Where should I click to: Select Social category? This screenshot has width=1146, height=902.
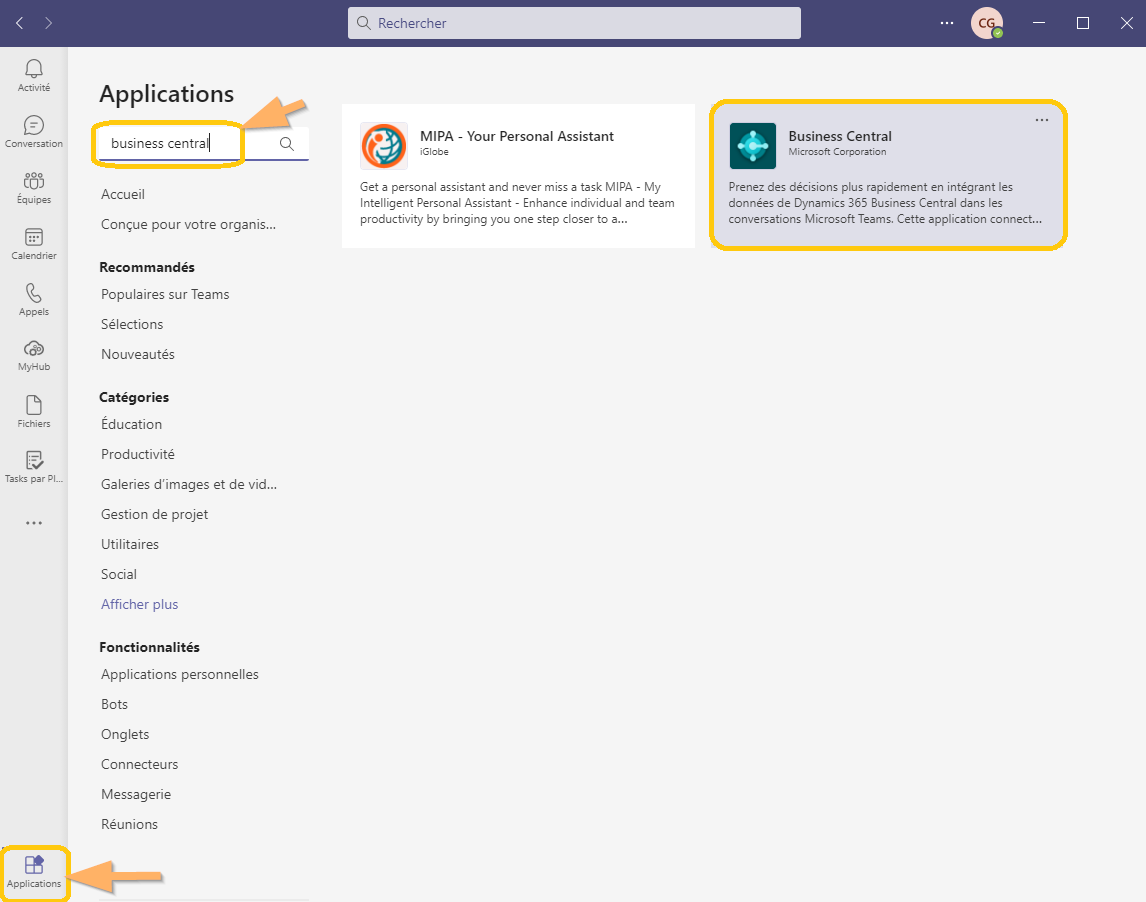119,575
